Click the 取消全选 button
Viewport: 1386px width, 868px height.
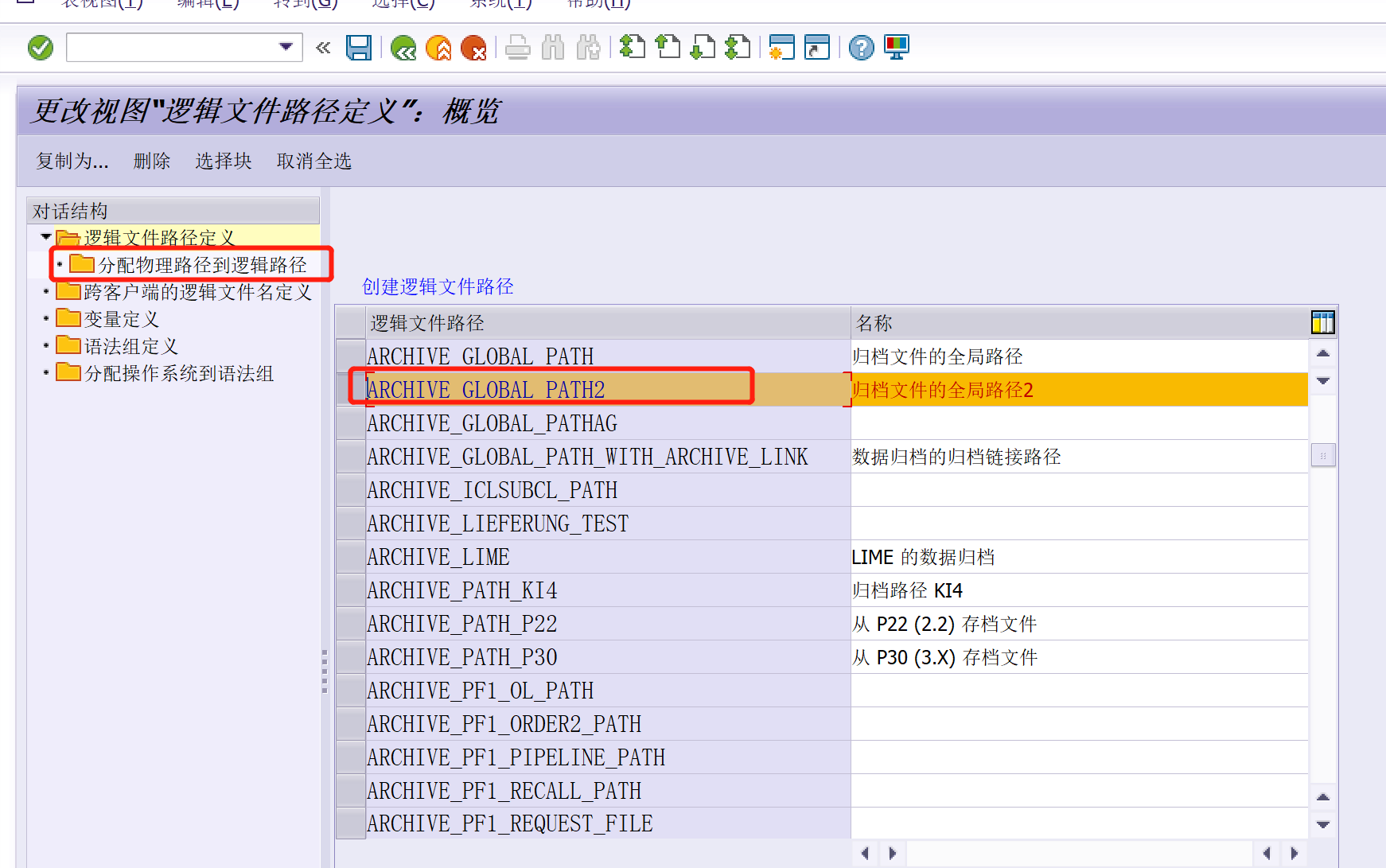pyautogui.click(x=314, y=162)
